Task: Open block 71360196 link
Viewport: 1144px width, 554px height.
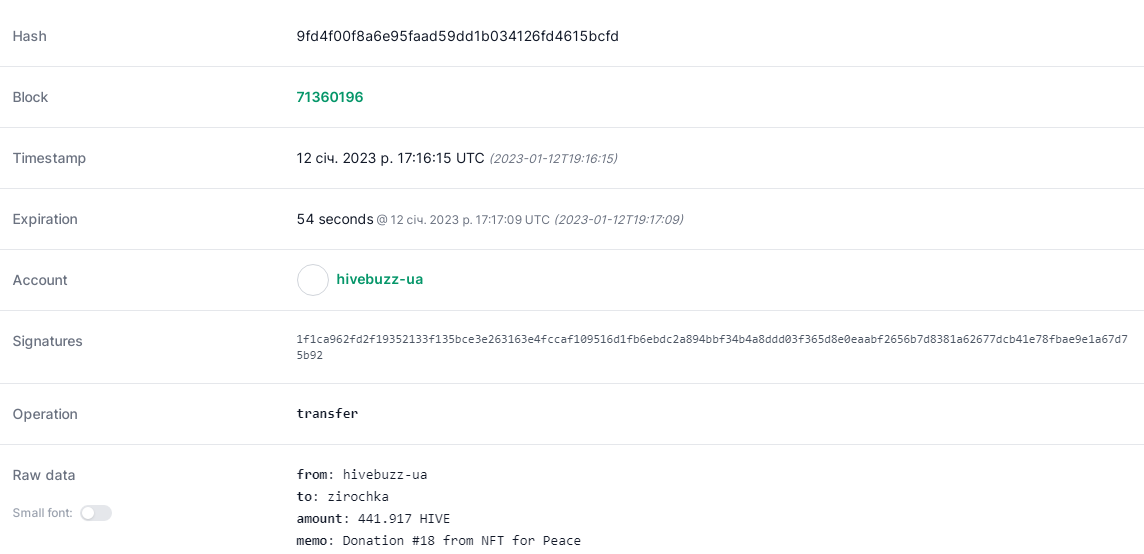Action: coord(330,97)
